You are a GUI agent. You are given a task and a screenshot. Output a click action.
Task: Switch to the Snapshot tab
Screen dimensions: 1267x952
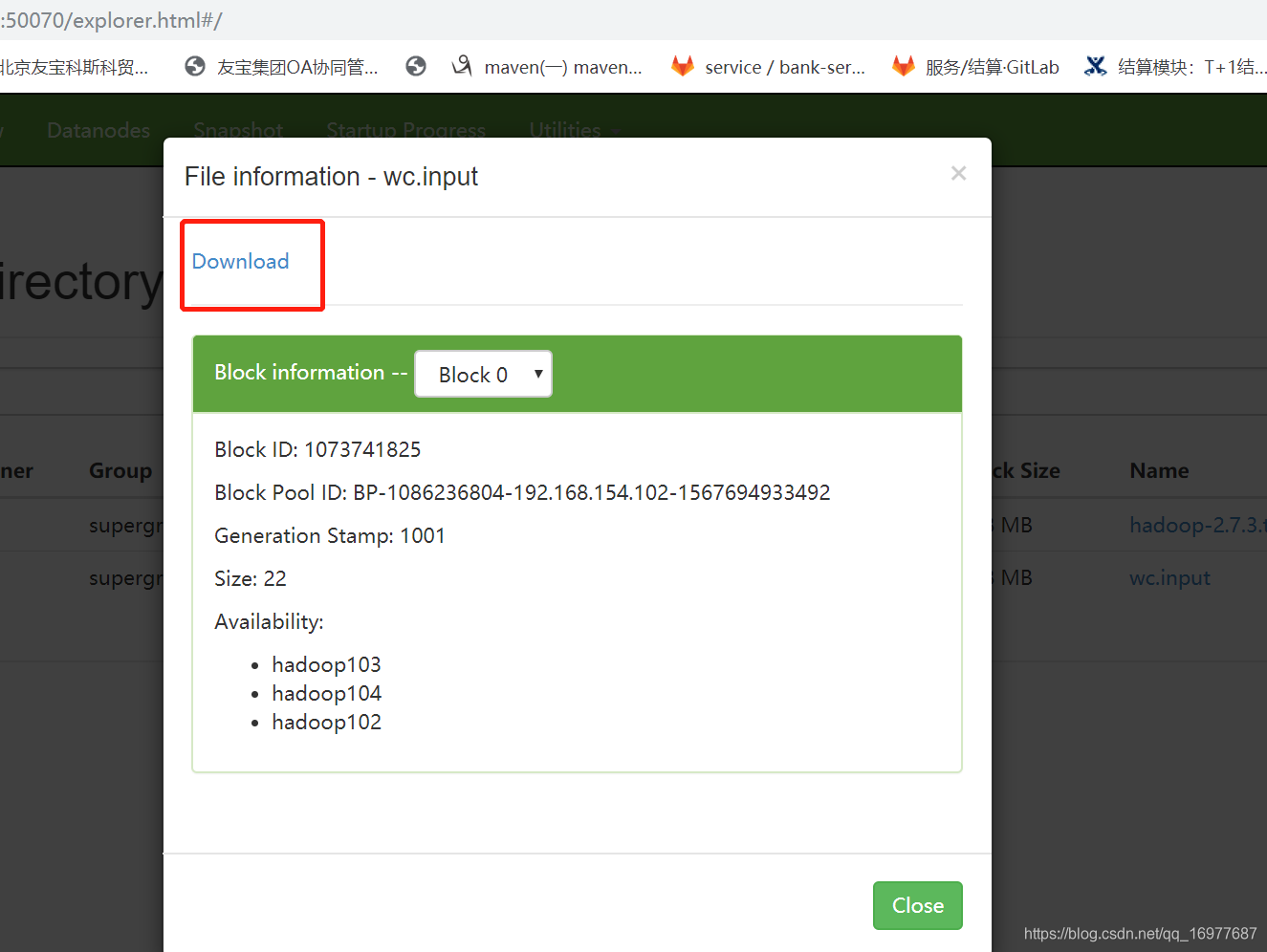238,130
